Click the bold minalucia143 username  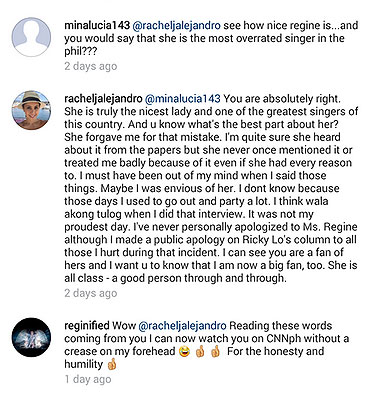97,25
